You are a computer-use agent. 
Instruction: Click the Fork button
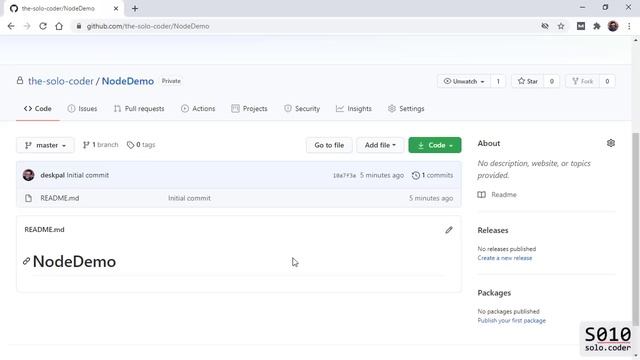click(582, 81)
